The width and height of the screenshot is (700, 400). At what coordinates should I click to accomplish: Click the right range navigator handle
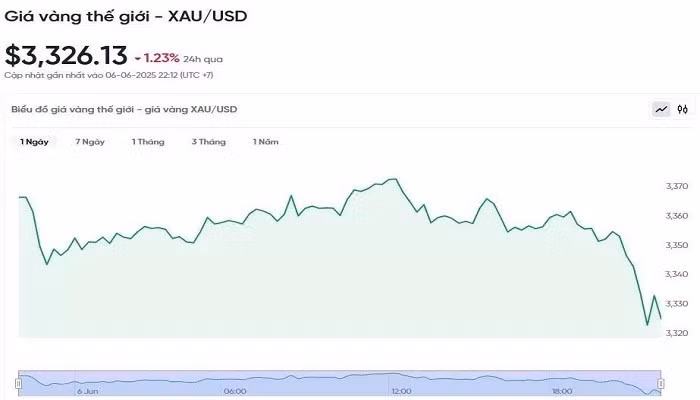click(660, 383)
